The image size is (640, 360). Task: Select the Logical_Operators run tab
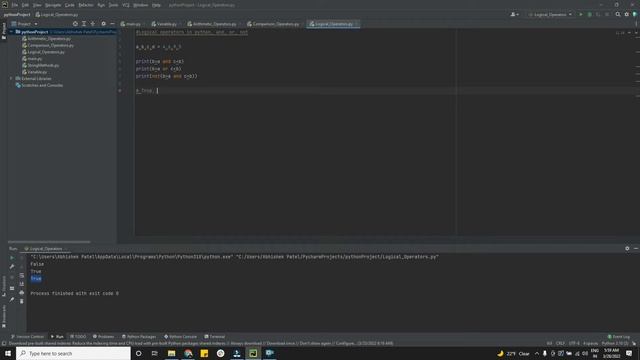pyautogui.click(x=44, y=249)
